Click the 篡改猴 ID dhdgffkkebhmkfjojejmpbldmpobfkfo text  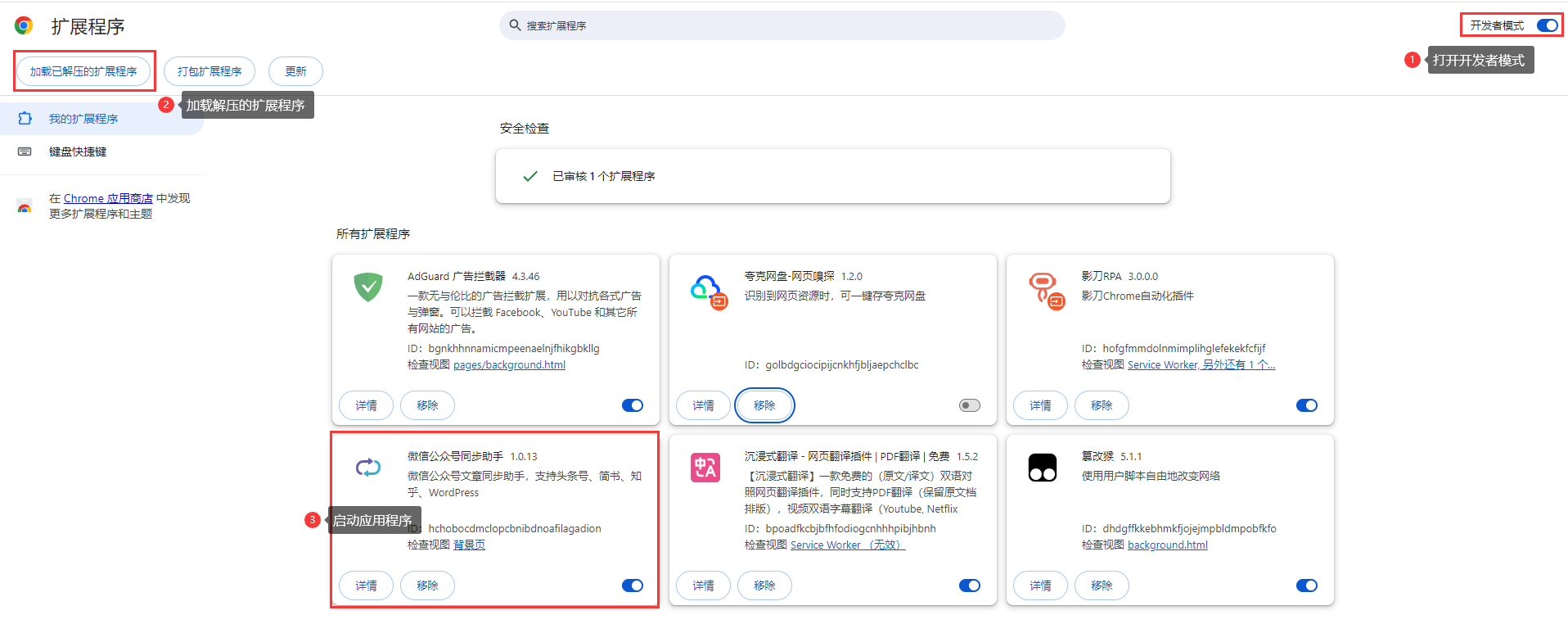1189,528
